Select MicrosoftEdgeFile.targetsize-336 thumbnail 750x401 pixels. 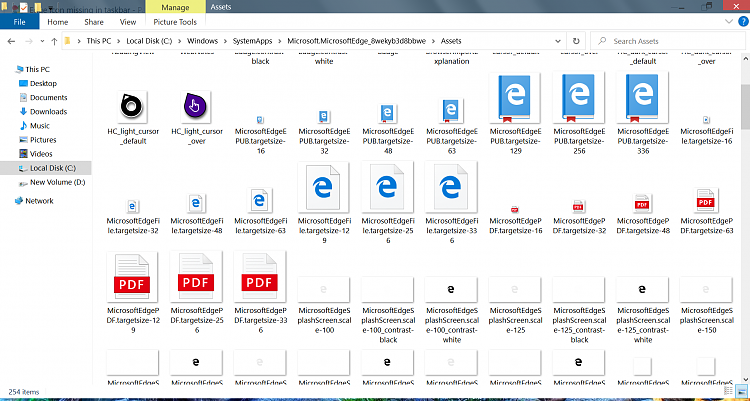tap(451, 187)
